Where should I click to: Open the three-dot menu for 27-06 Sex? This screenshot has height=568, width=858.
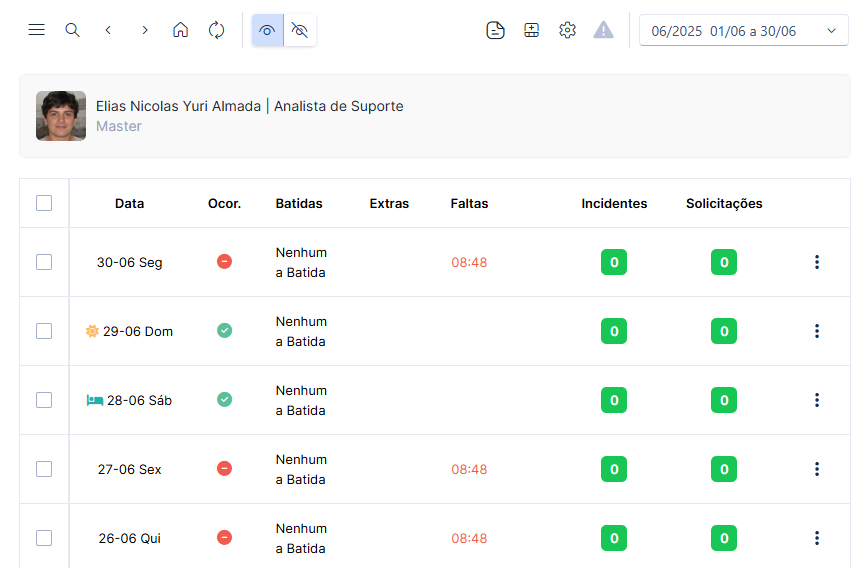point(817,469)
